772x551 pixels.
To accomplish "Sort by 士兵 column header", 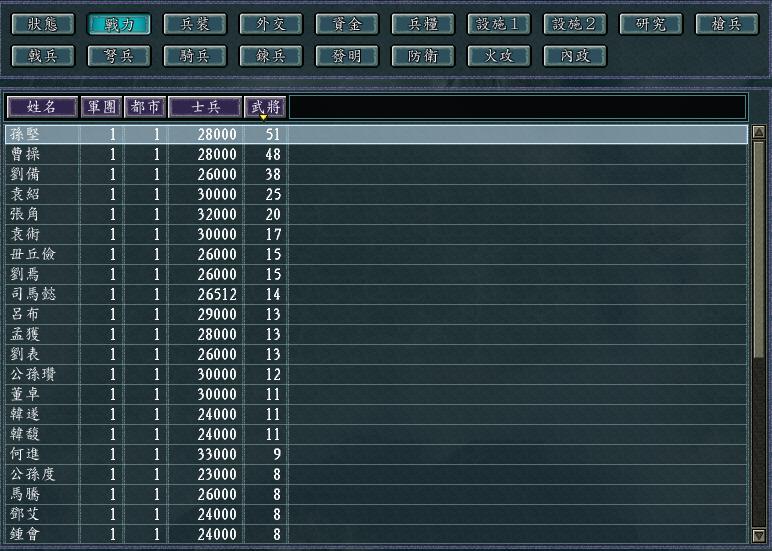I will click(205, 107).
